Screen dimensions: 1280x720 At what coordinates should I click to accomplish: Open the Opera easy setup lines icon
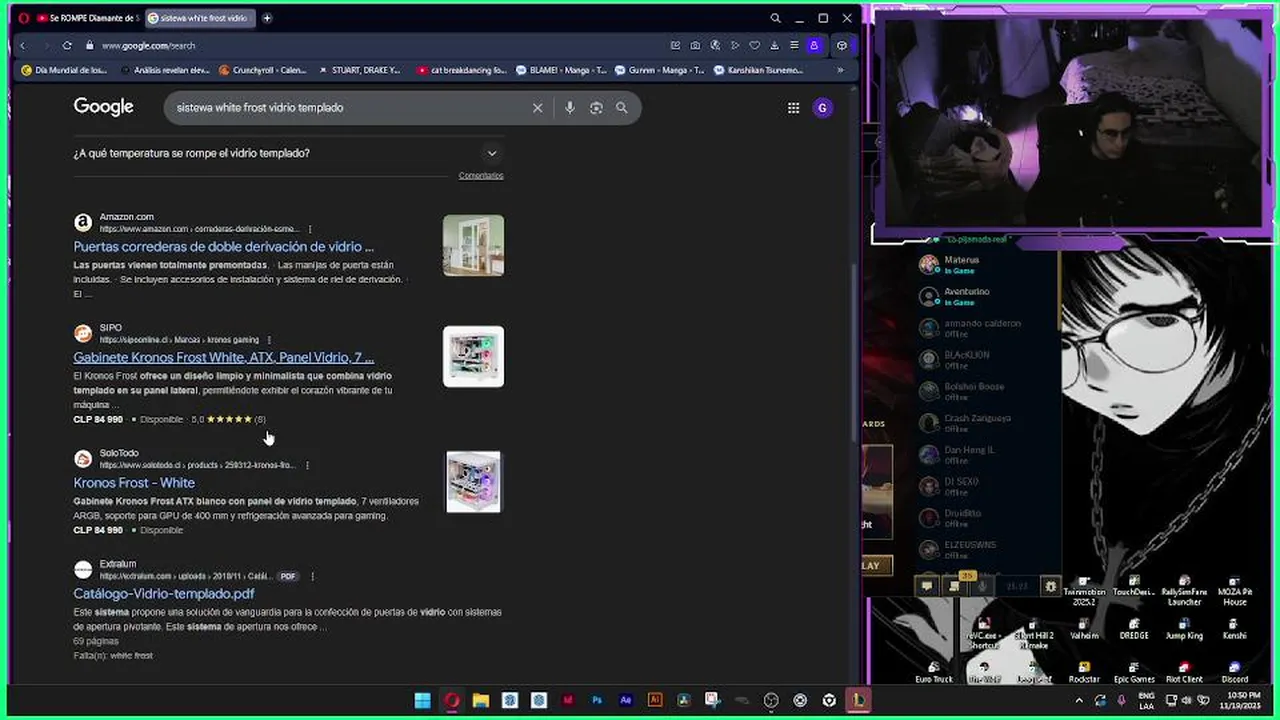click(794, 45)
